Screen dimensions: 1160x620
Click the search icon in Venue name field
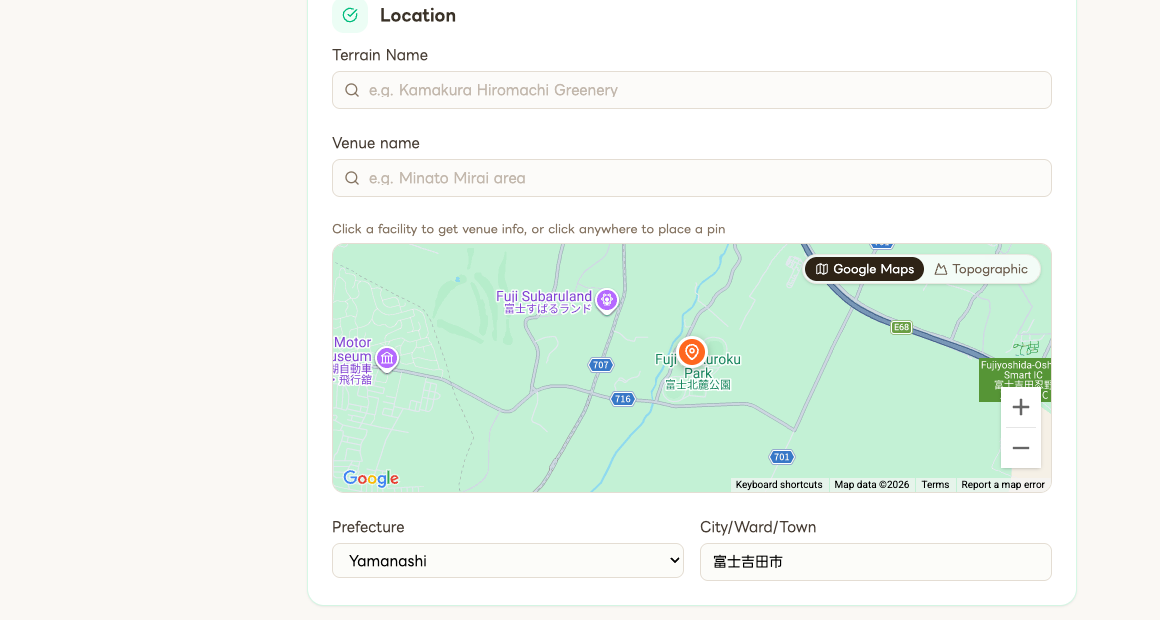tap(352, 178)
